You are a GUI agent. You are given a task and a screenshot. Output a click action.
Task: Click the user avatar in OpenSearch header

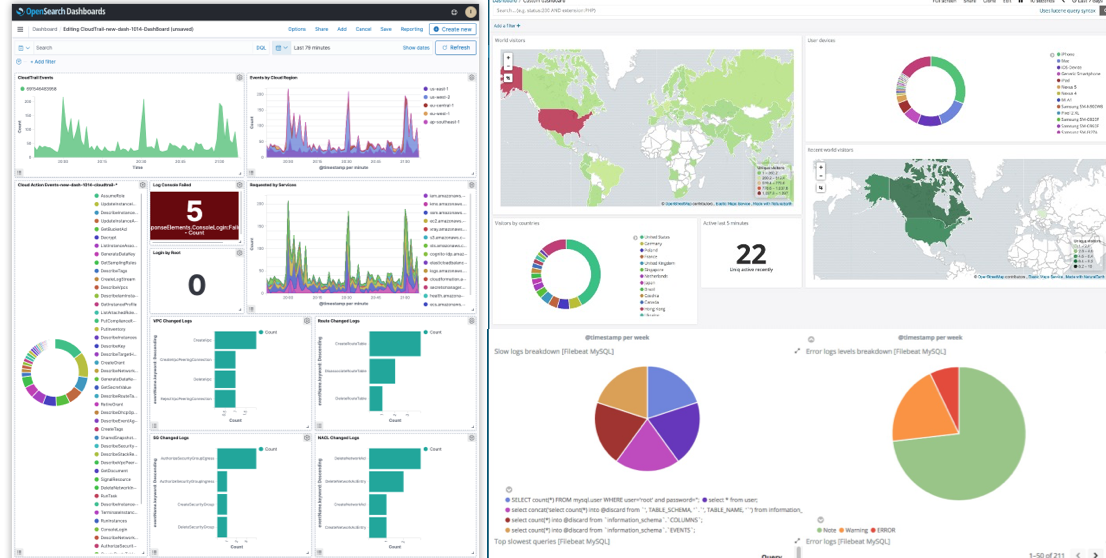pyautogui.click(x=470, y=11)
